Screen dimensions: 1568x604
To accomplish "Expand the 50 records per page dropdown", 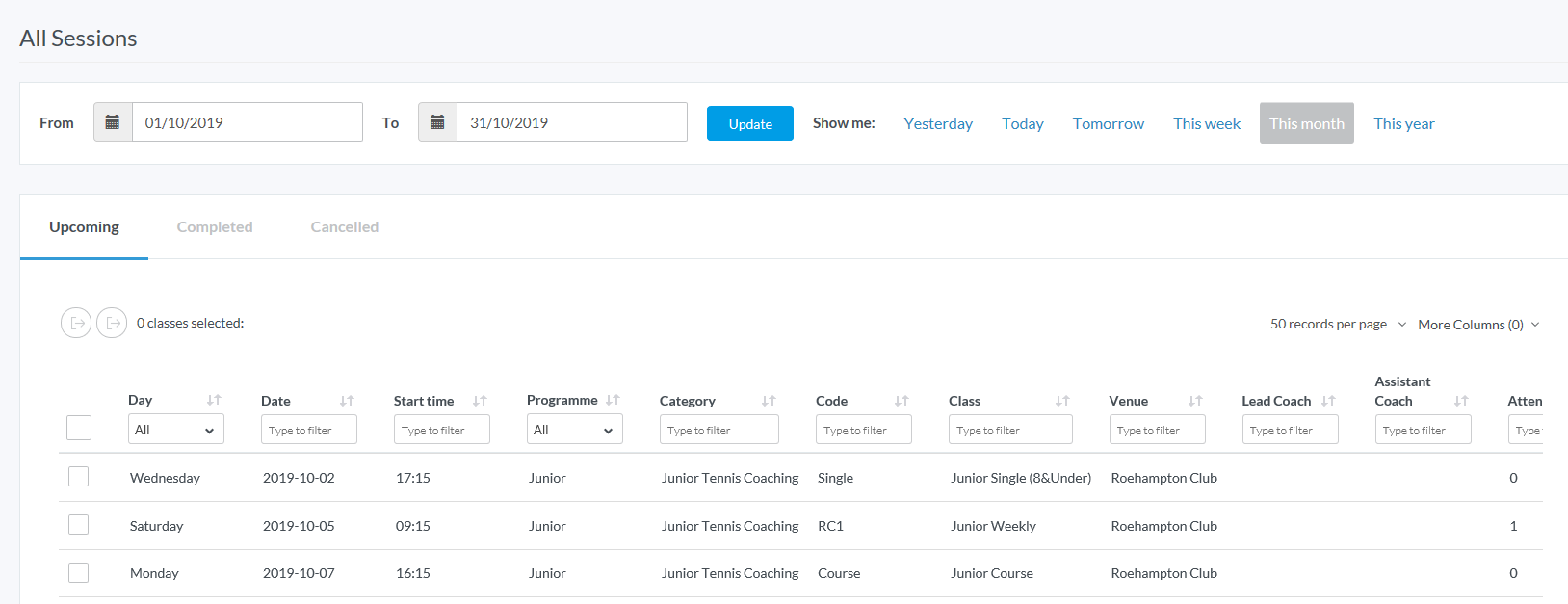I will click(x=1338, y=325).
